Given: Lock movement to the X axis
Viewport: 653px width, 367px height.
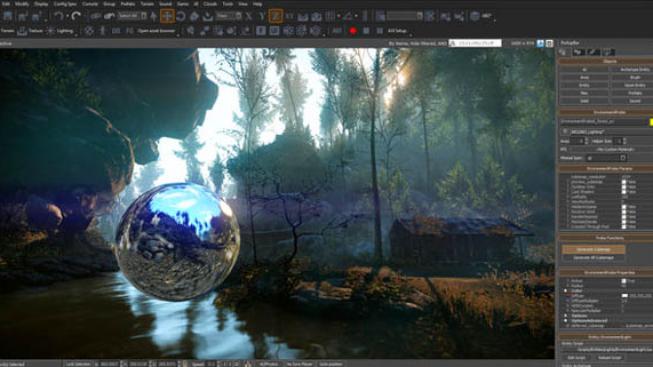Looking at the screenshot, I should click(x=249, y=16).
